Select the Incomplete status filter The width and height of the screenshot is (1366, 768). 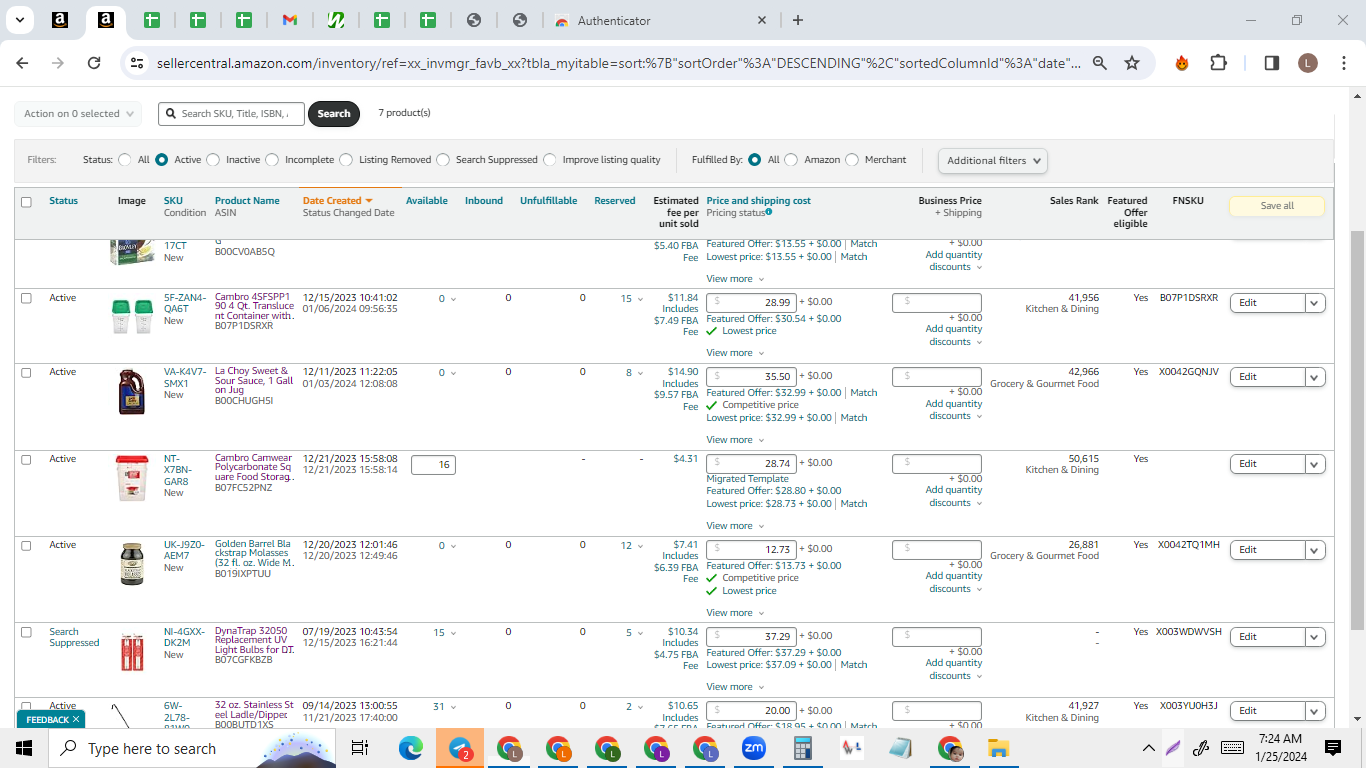(272, 160)
